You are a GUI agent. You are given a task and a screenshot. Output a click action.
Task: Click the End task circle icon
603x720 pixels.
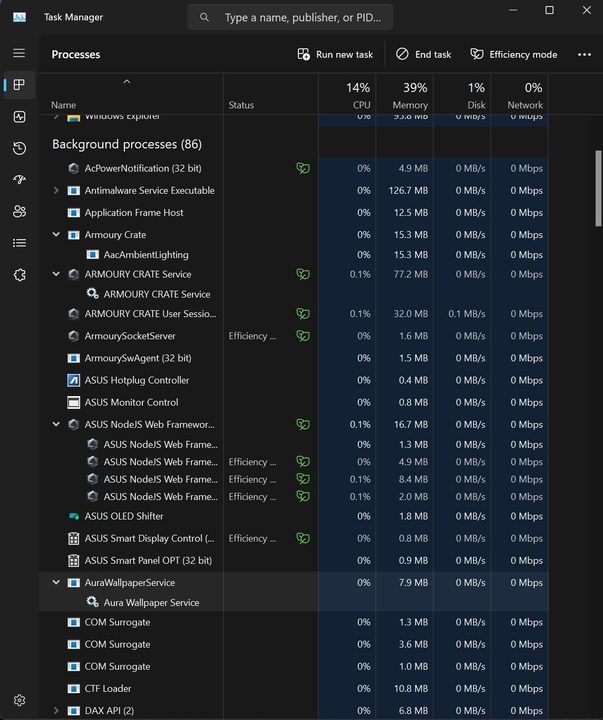(402, 54)
